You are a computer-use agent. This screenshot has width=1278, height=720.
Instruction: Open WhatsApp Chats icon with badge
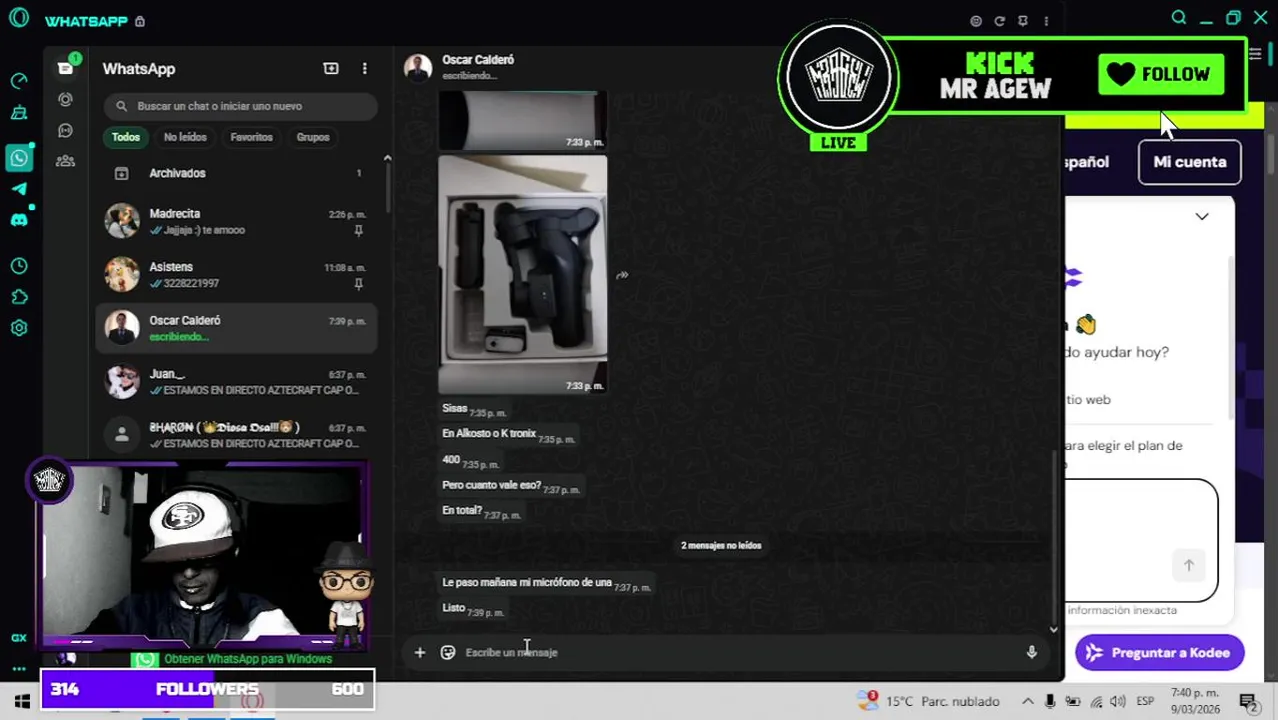point(65,68)
